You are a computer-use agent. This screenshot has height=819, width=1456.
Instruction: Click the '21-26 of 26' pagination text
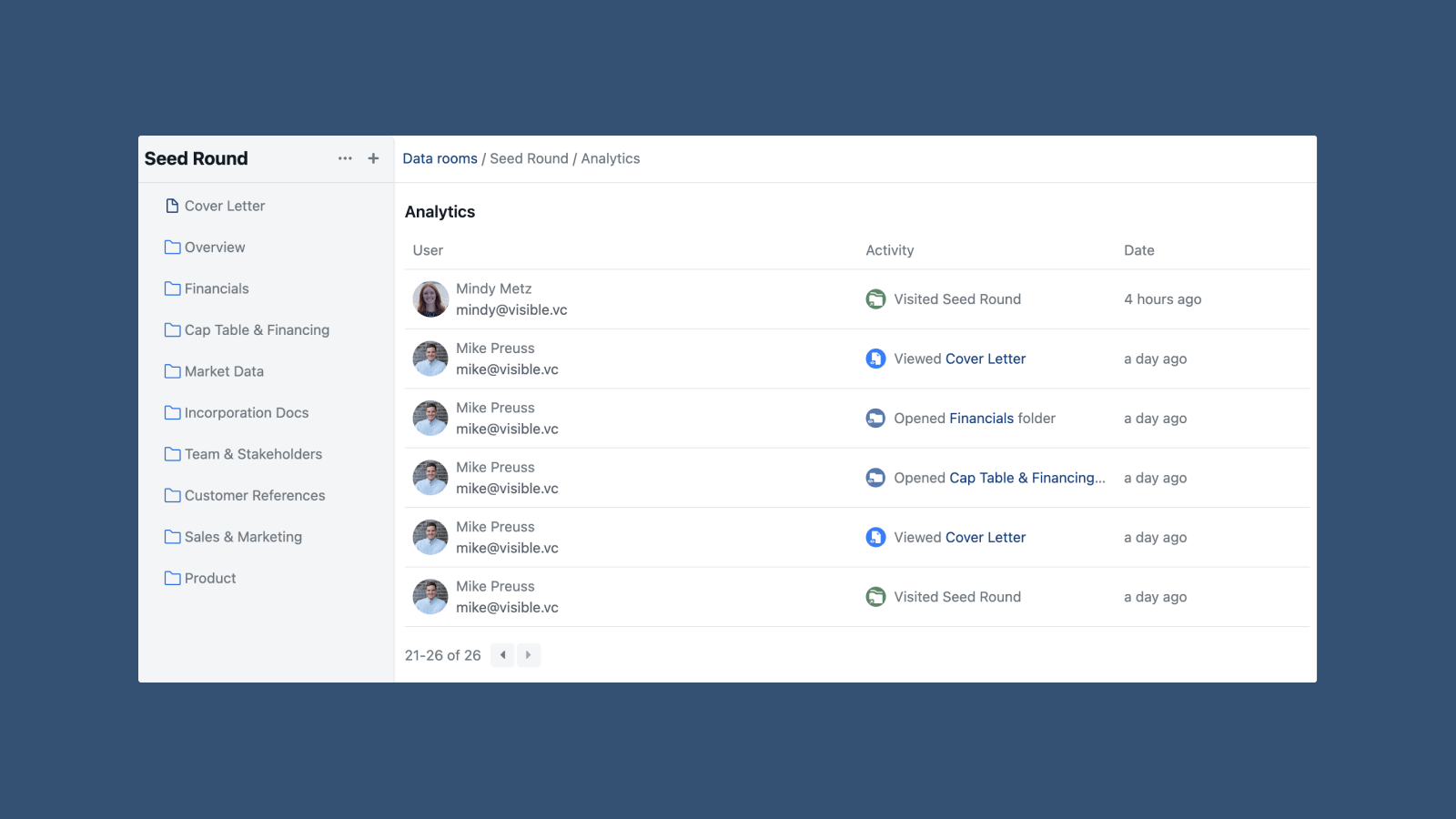(x=443, y=655)
